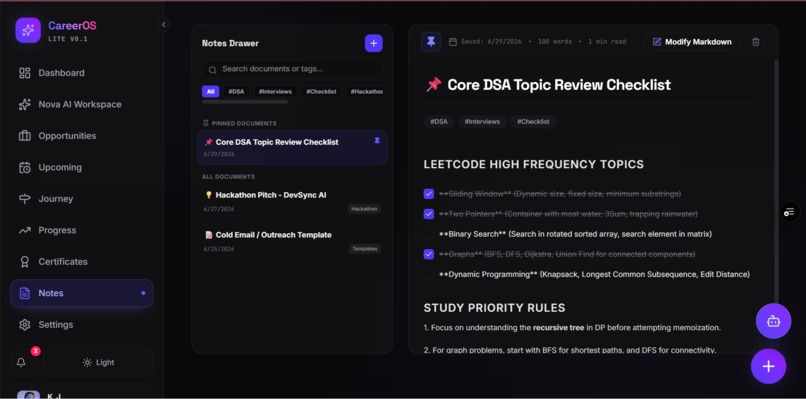Check the Binary Search checkbox

[429, 234]
